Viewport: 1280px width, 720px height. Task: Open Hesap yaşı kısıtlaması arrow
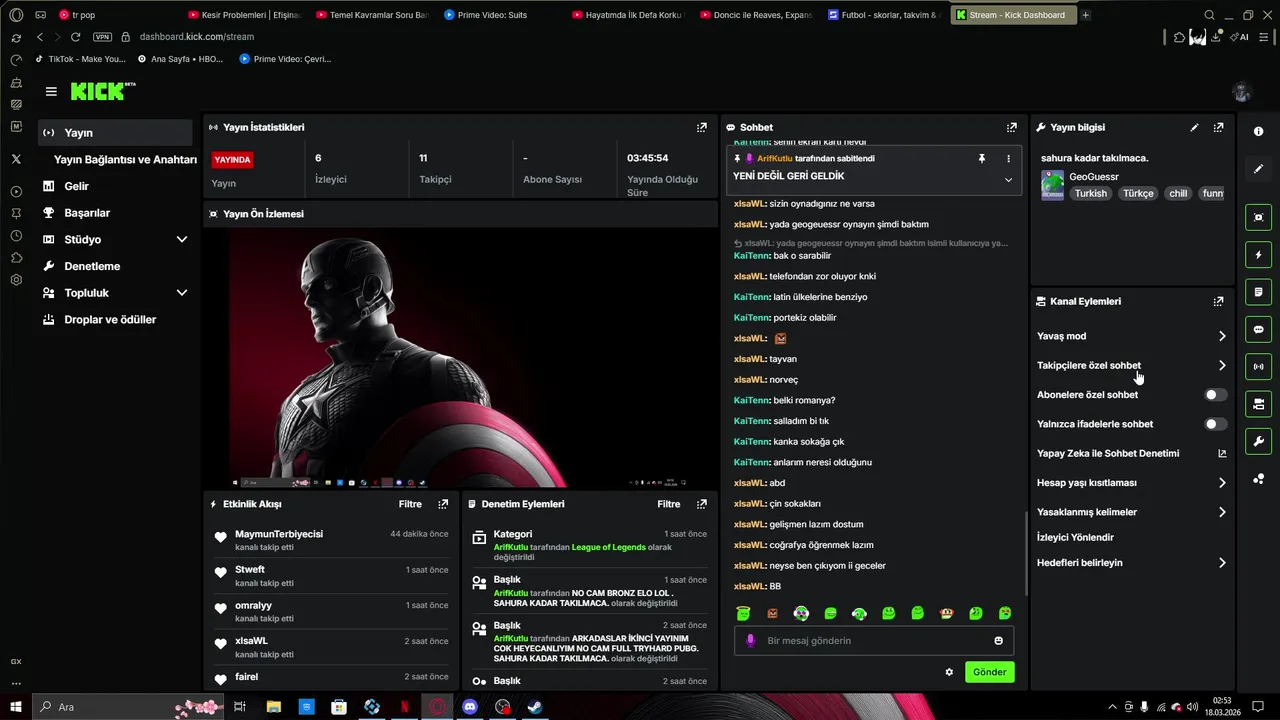pyautogui.click(x=1222, y=483)
